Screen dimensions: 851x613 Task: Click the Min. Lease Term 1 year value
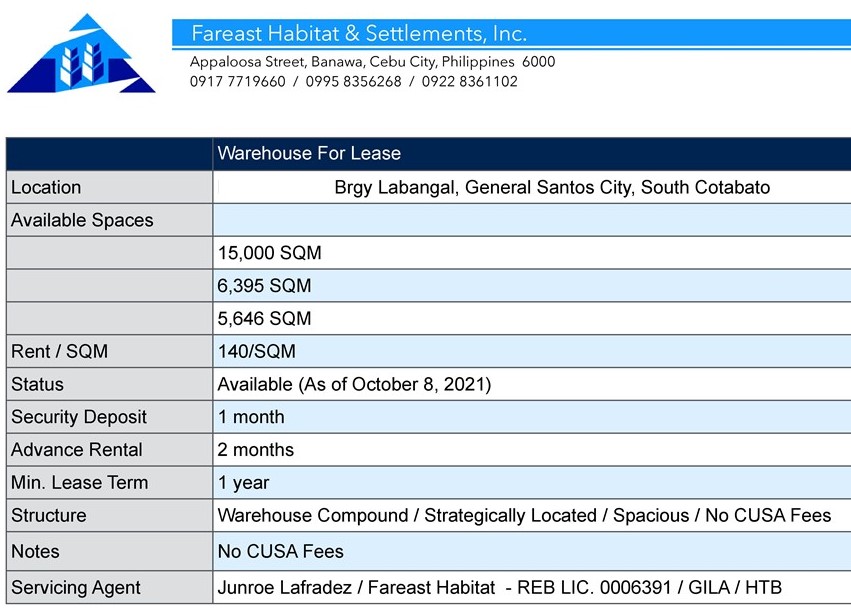pos(243,483)
